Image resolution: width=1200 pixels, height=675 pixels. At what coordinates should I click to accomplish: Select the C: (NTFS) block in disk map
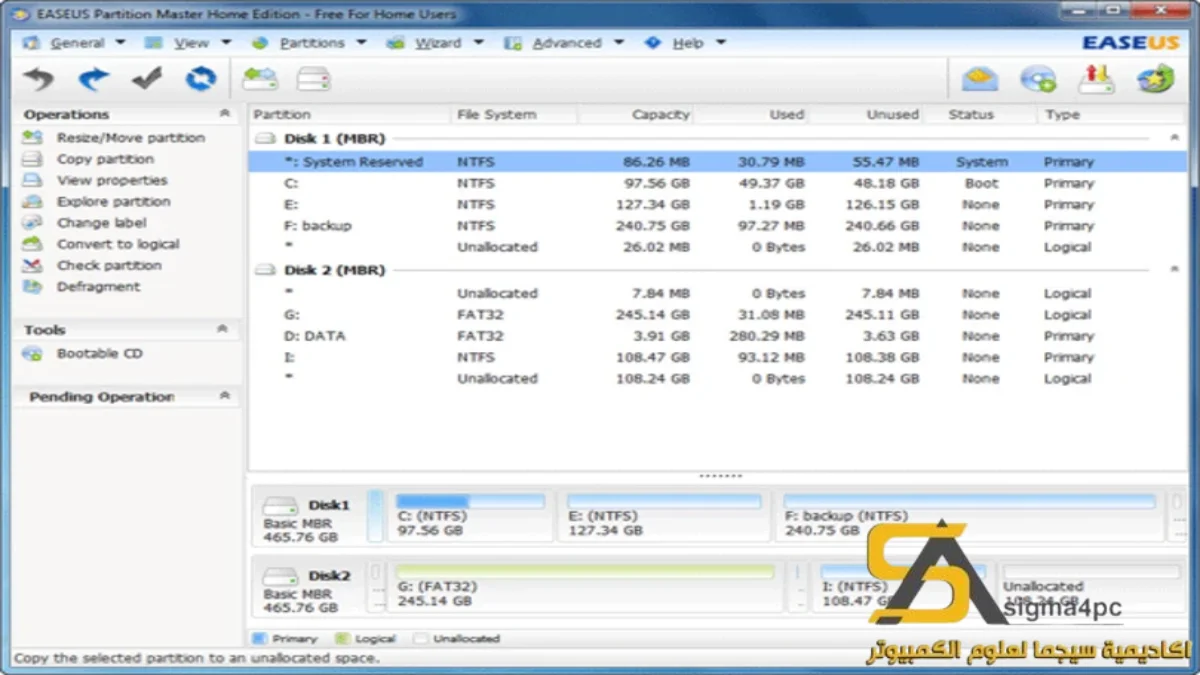(469, 516)
